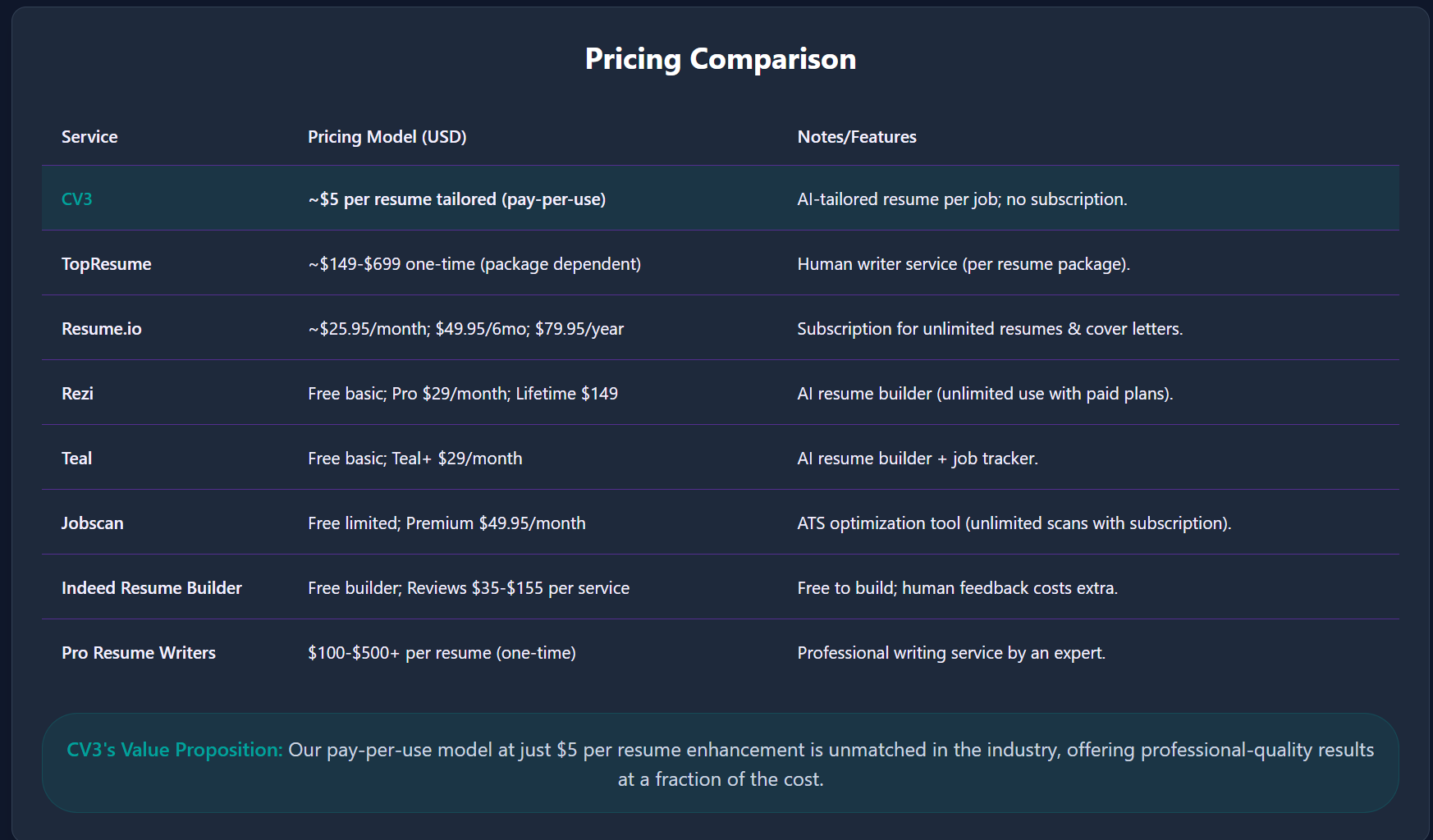The image size is (1433, 840).
Task: Select the Resume.io service name
Action: [x=101, y=329]
